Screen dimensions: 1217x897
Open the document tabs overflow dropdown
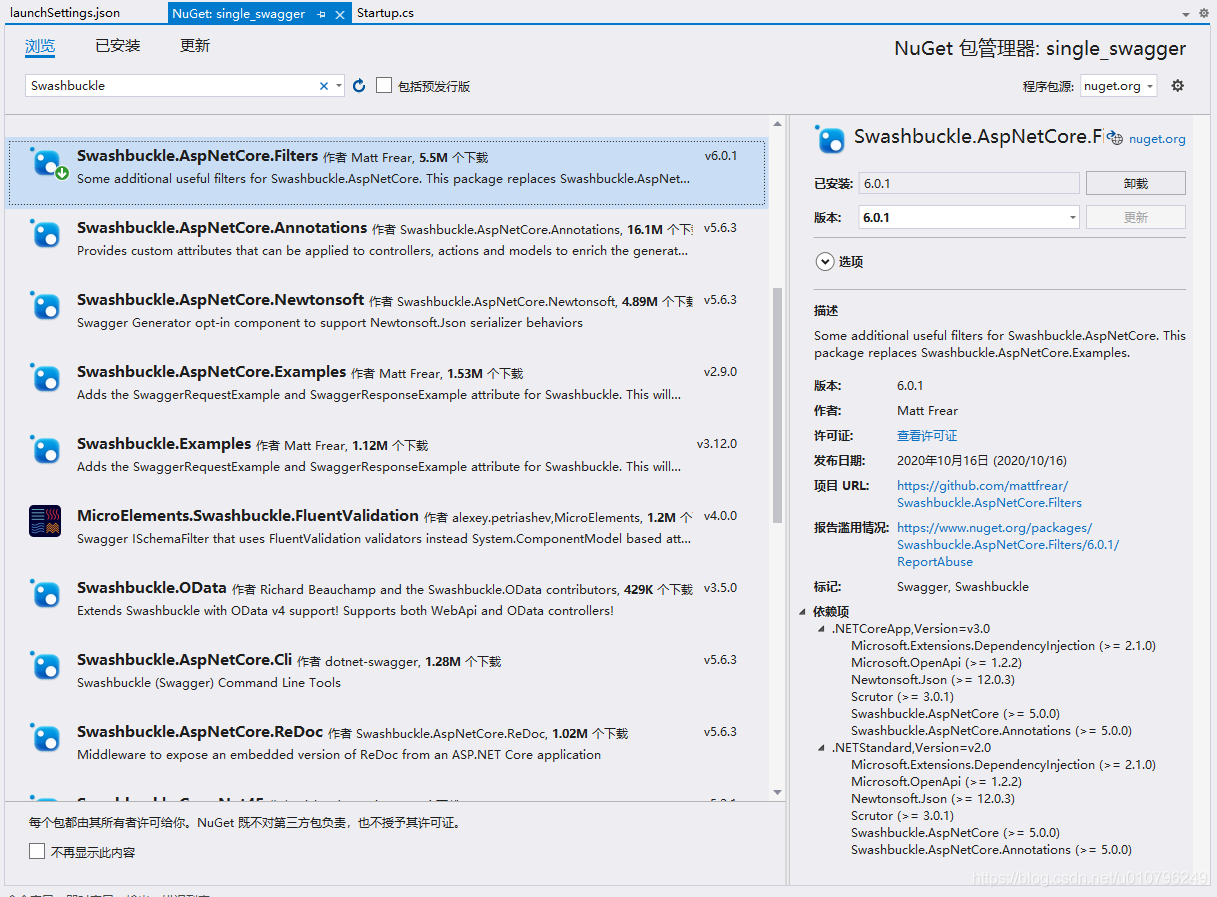(1186, 14)
